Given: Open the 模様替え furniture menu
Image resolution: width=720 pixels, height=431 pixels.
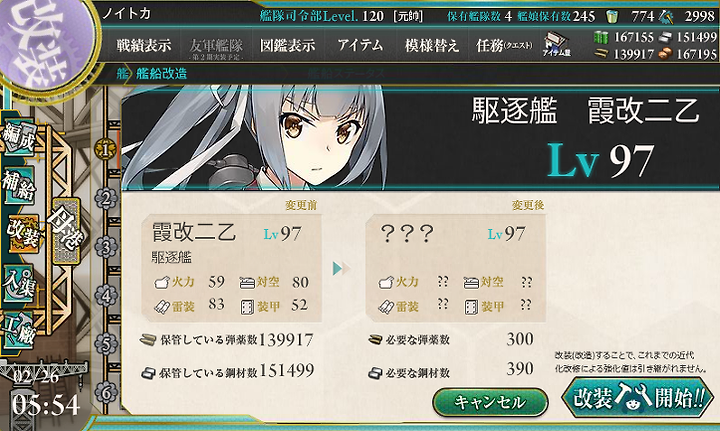Looking at the screenshot, I should (432, 45).
